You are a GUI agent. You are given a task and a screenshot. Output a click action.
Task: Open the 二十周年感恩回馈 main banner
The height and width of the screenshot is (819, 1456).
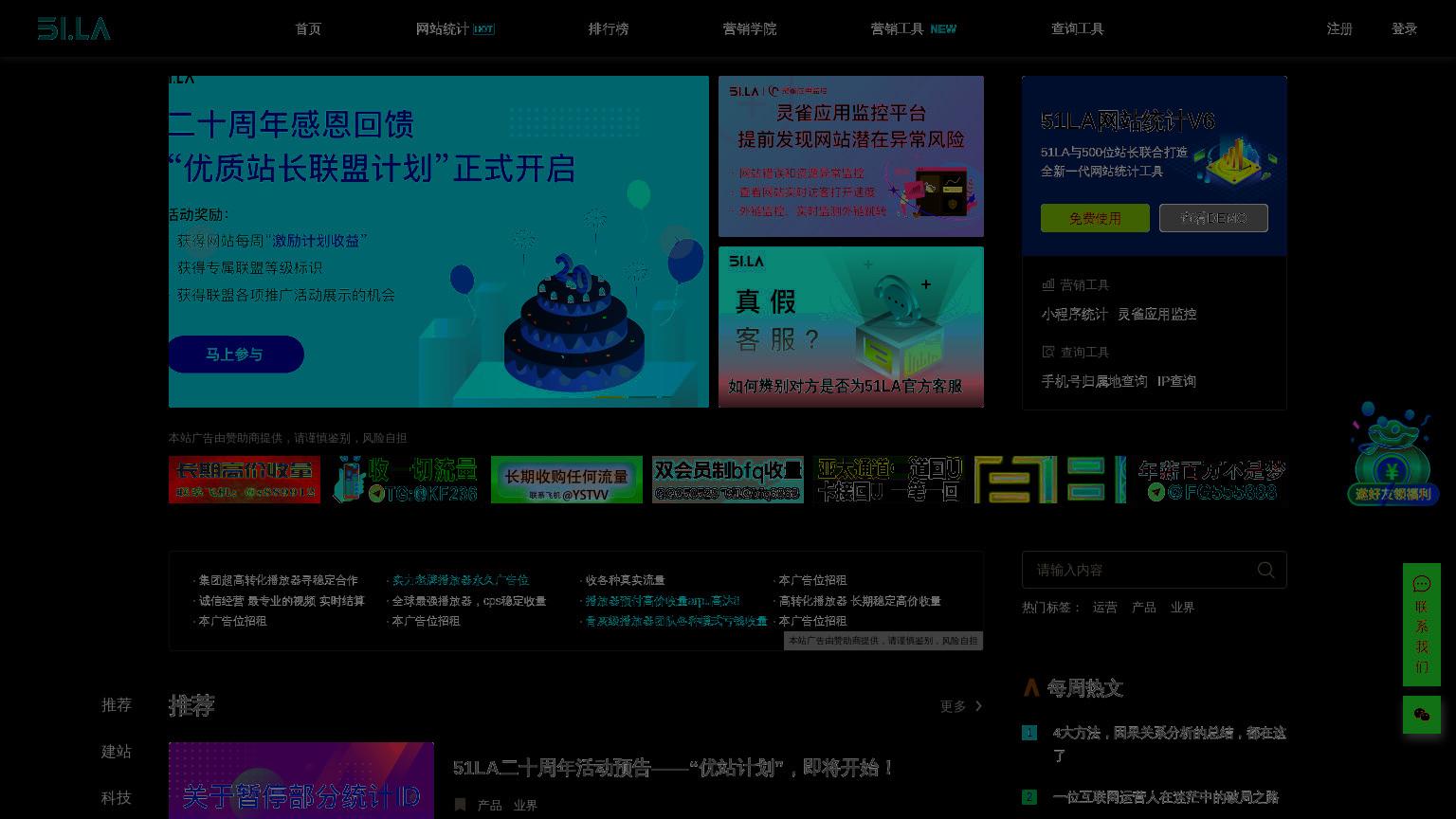point(439,242)
